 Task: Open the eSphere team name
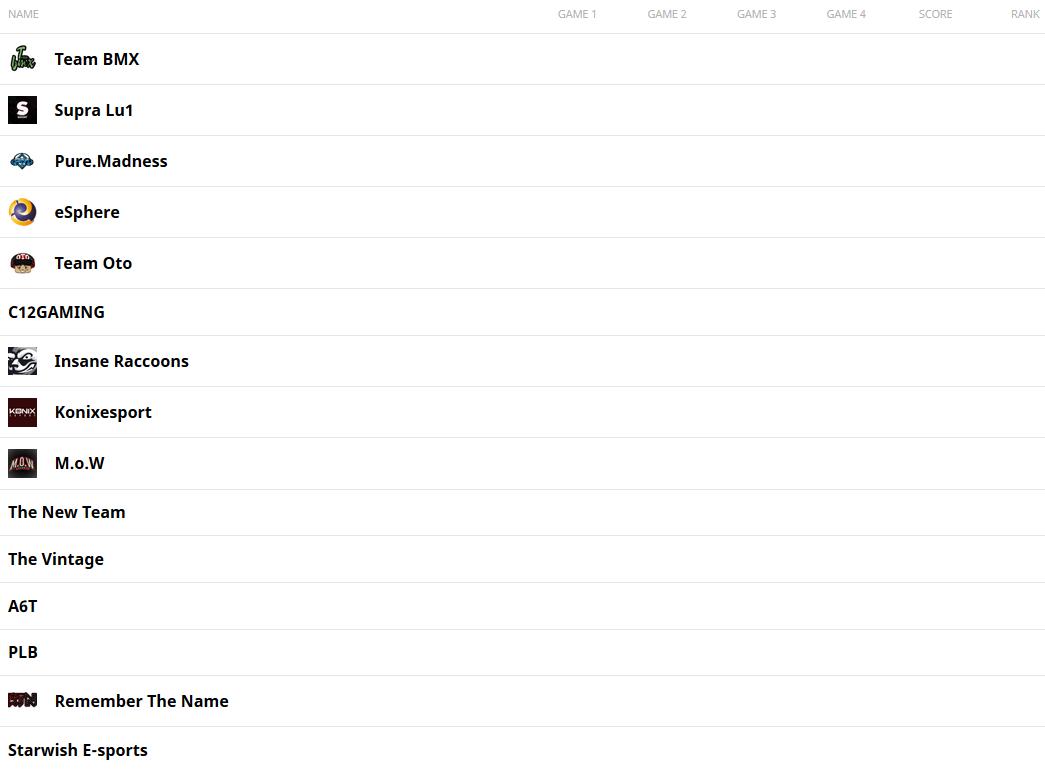[x=87, y=213]
